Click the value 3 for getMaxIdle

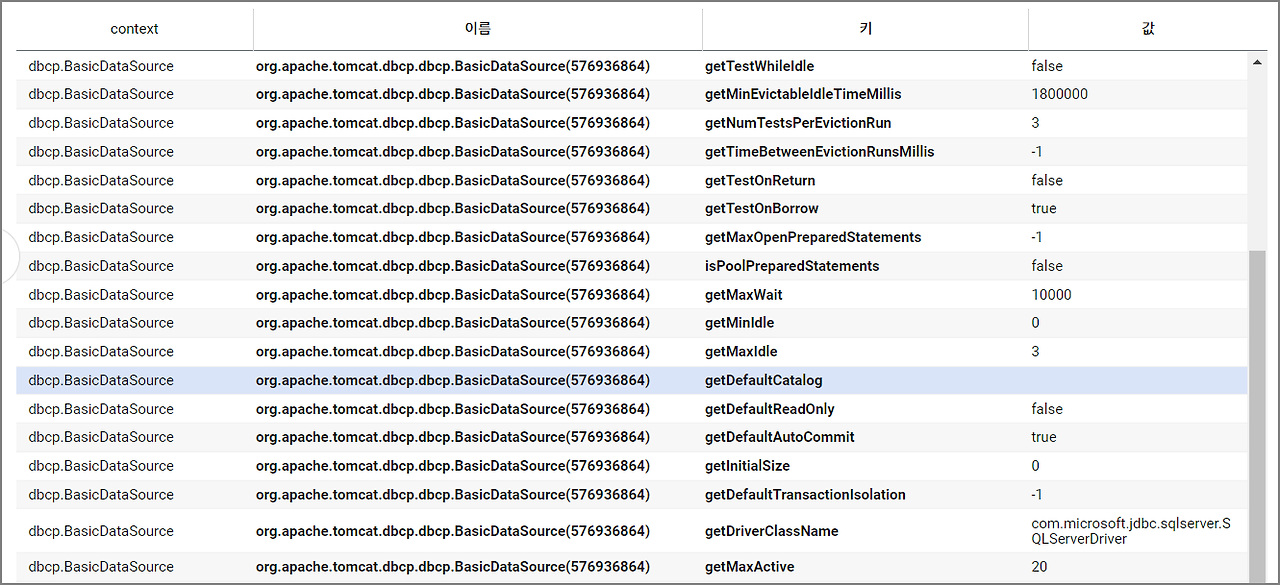(x=1035, y=352)
